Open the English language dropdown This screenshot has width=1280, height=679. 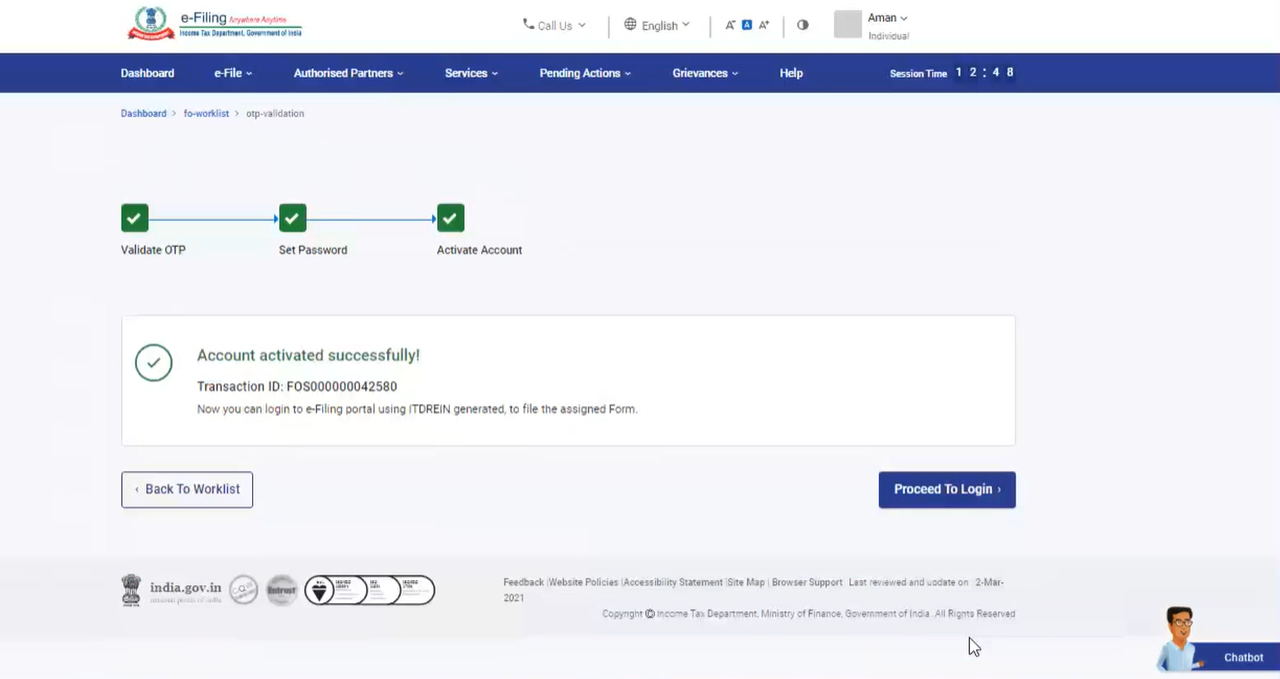tap(657, 25)
